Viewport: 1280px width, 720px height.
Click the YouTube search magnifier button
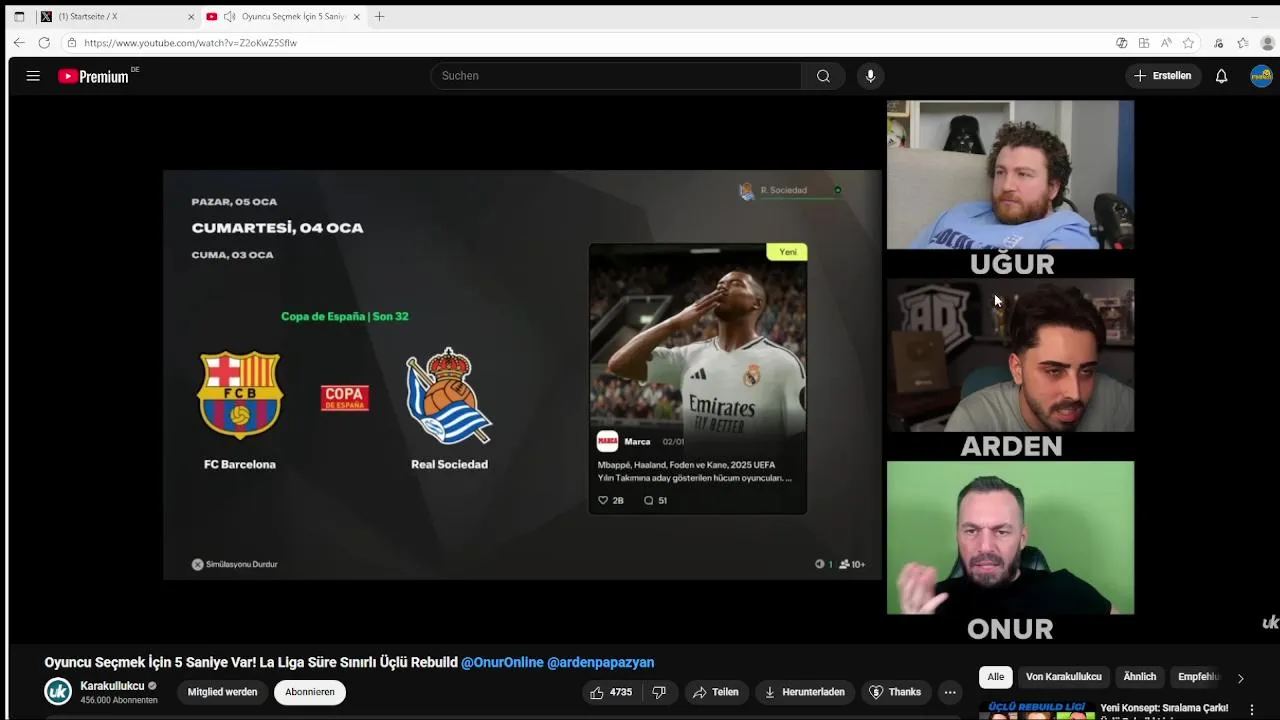pos(823,76)
